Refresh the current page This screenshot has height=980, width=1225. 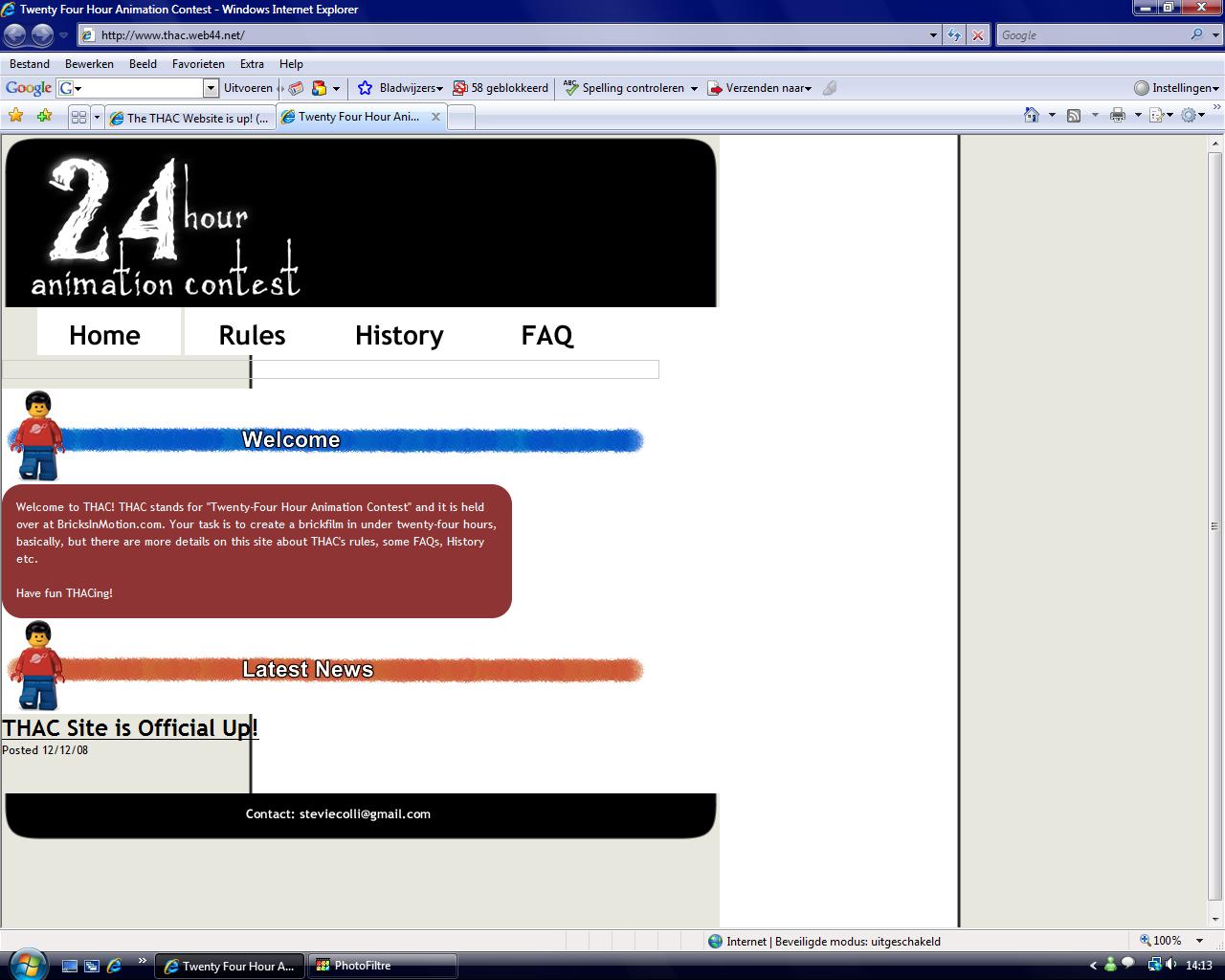click(954, 35)
